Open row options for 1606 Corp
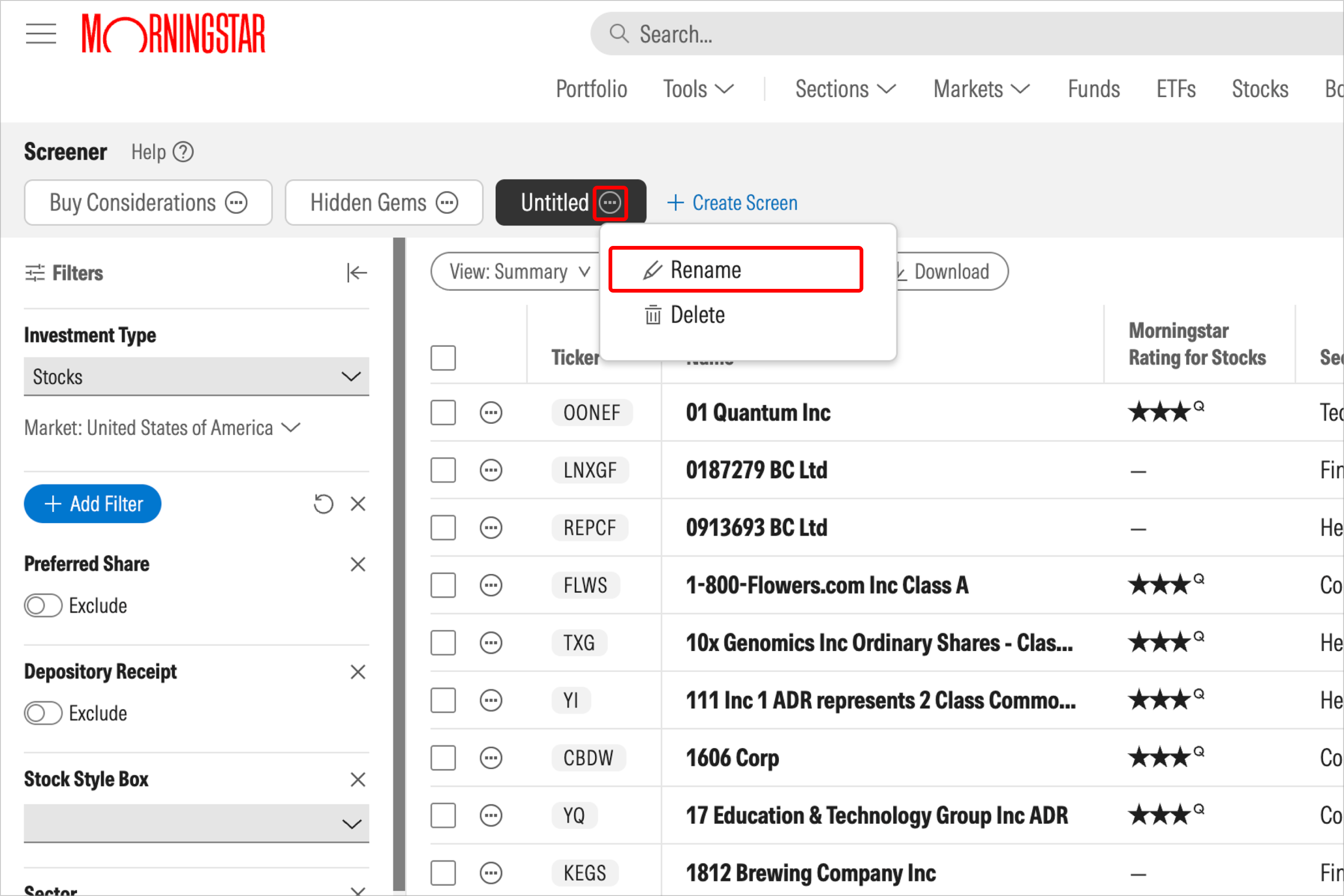 [491, 758]
